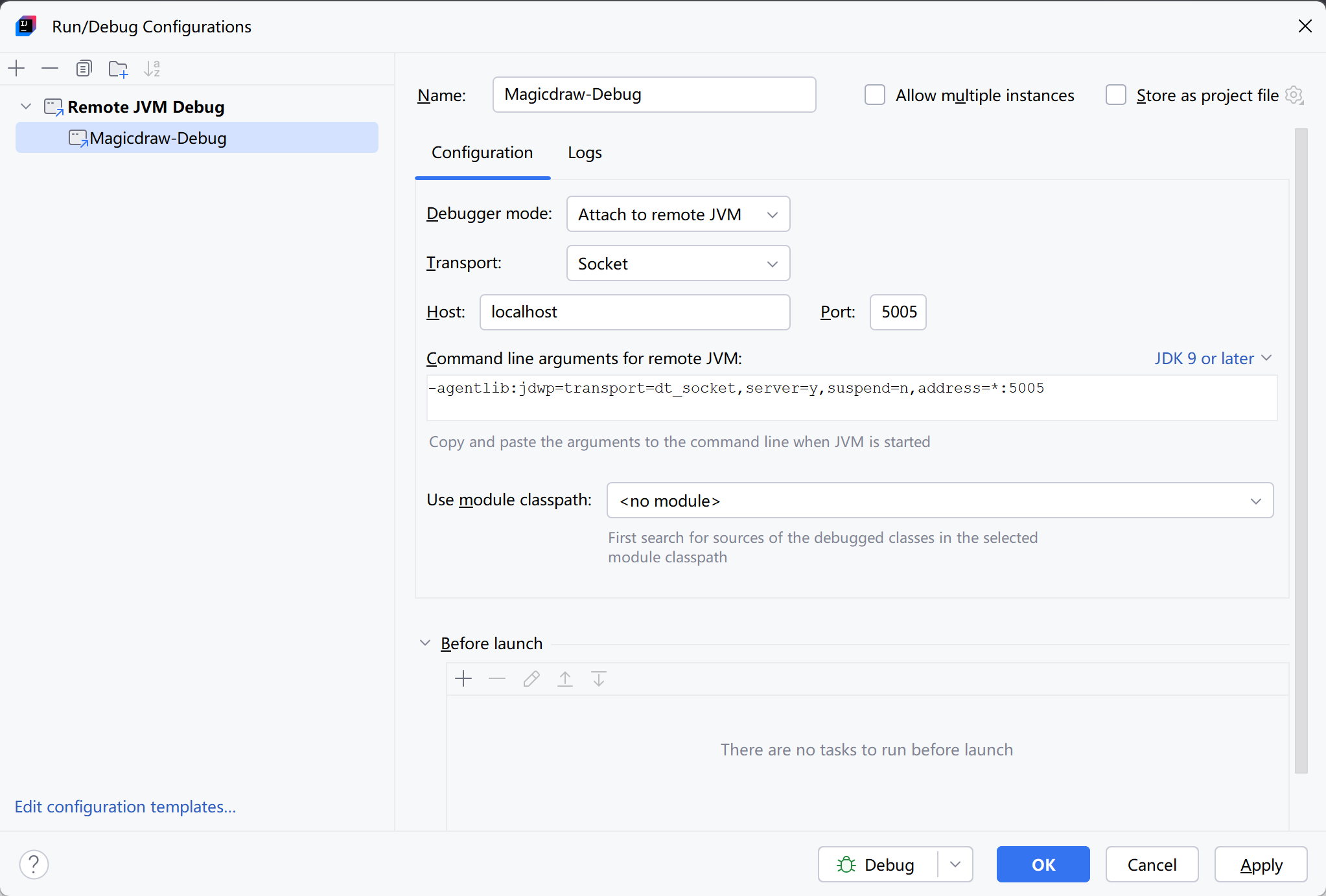Click the Apply button
This screenshot has height=896, width=1326.
point(1261,865)
